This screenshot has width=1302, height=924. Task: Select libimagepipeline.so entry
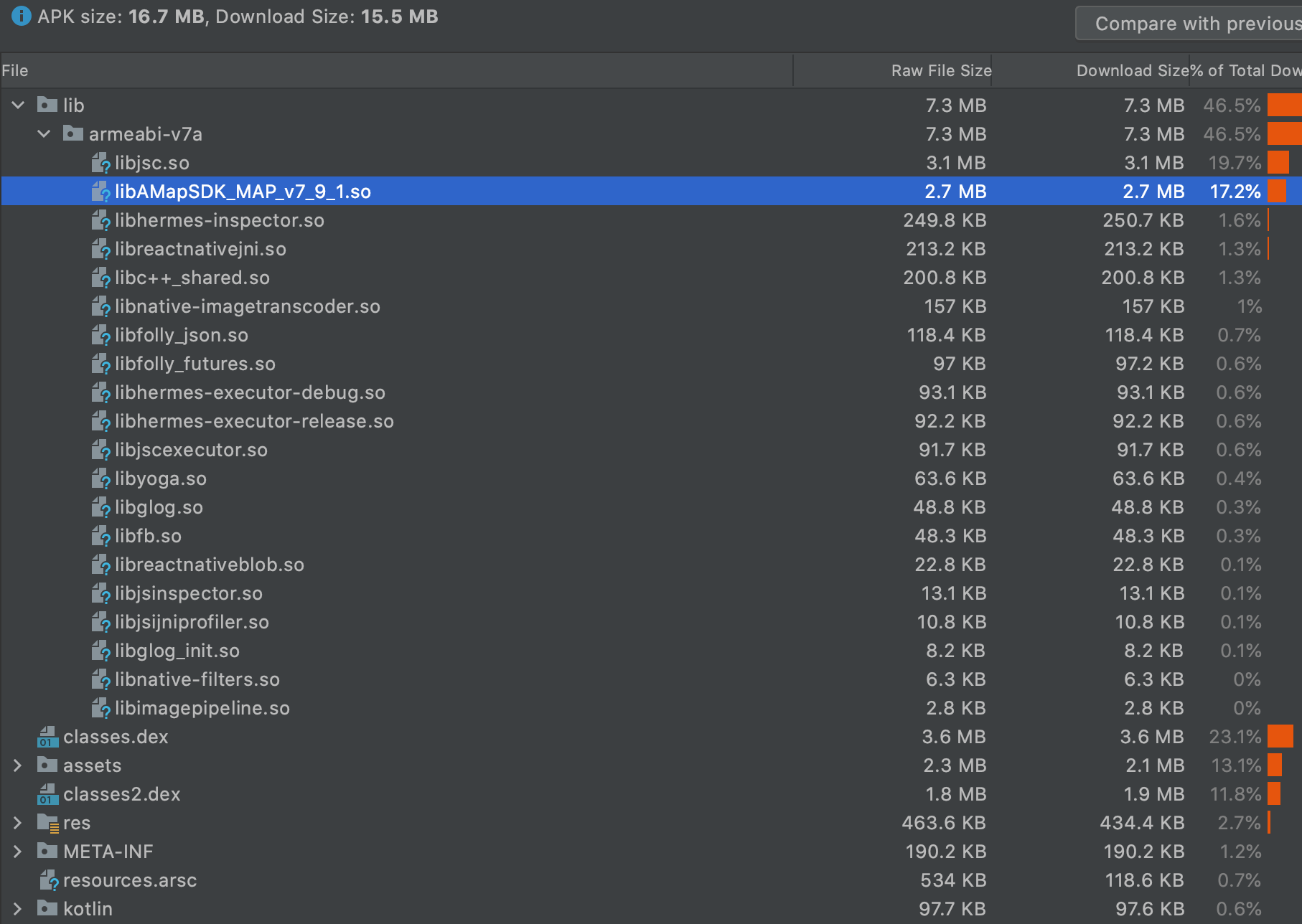pos(651,708)
